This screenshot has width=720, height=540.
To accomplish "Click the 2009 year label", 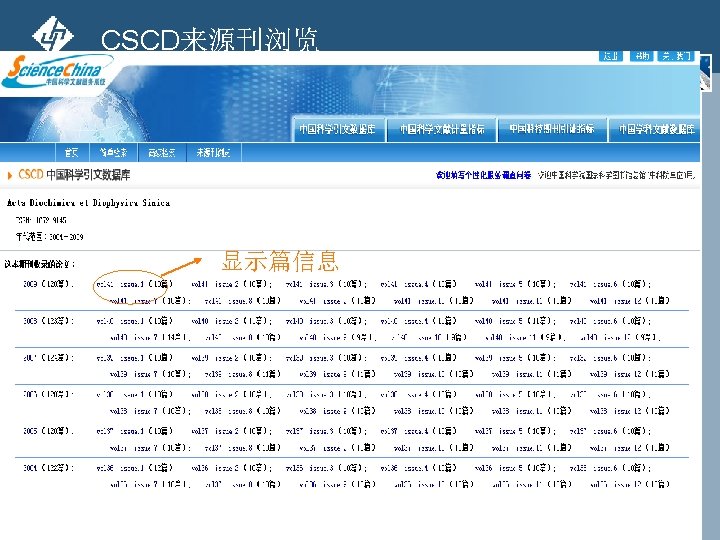I will tap(48, 284).
